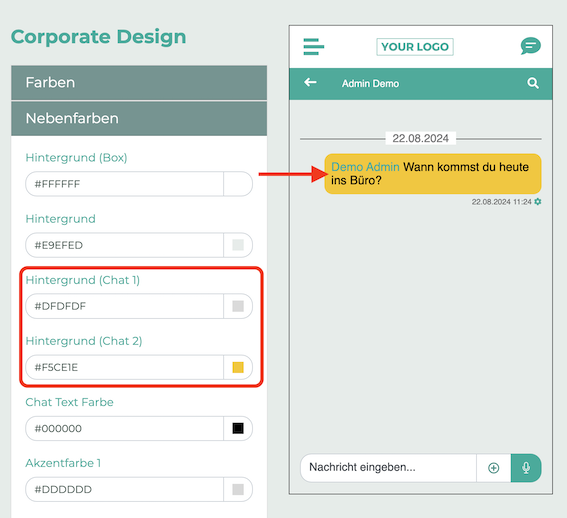The image size is (567, 518).
Task: Start voice recording with the microphone button
Action: click(526, 468)
